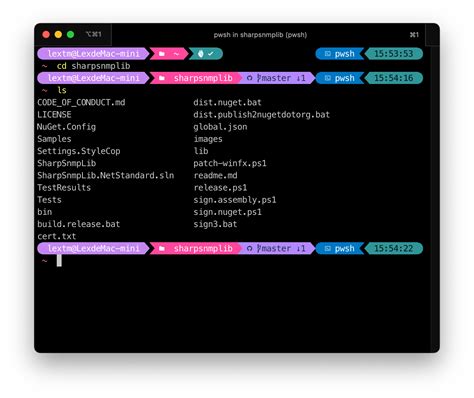Click the terminal cursor at the last prompt
Screen dimensions: 474x398
point(59,261)
